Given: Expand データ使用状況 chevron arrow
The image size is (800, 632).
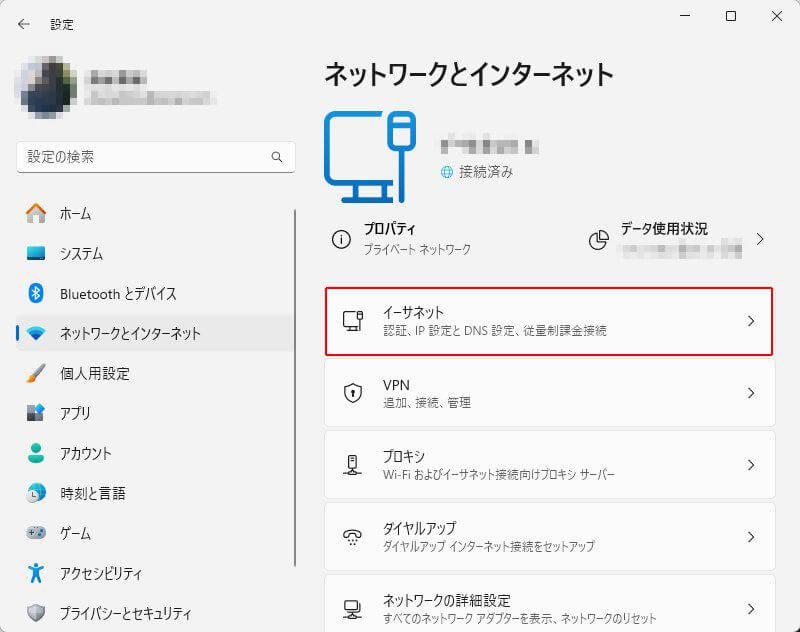Looking at the screenshot, I should point(760,239).
